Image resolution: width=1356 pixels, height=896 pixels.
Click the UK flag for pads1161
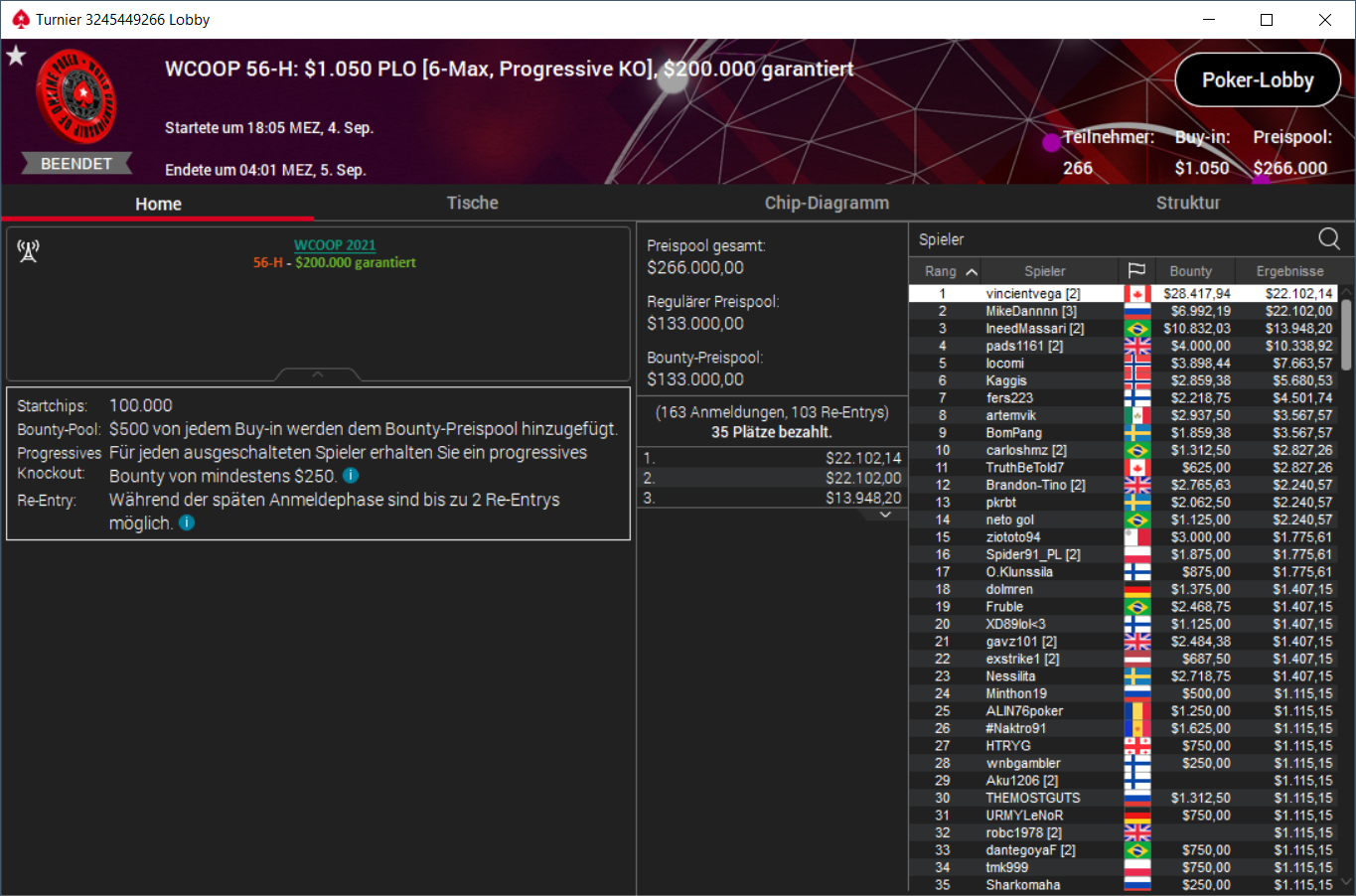1137,346
